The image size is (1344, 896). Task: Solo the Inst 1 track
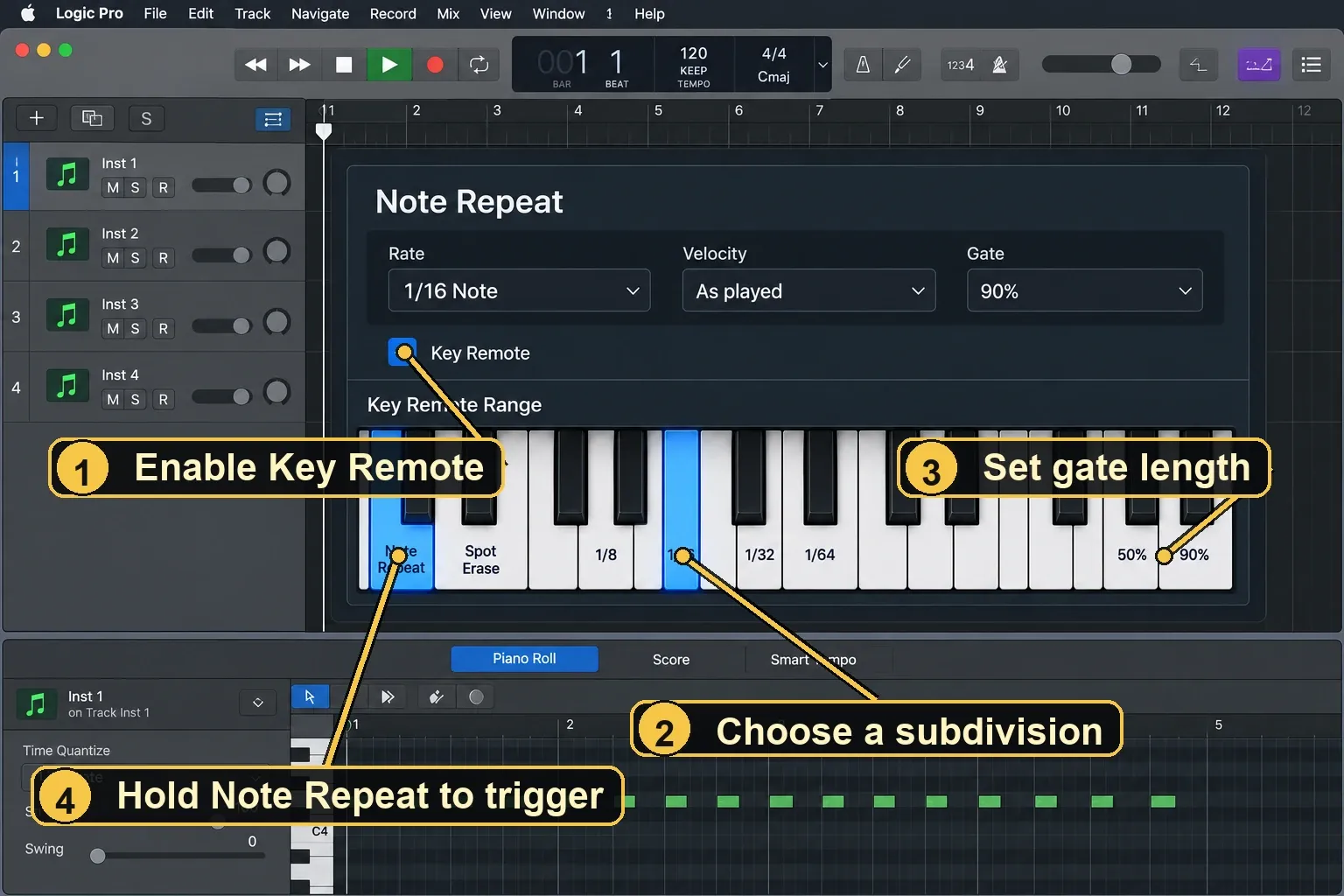[x=135, y=187]
